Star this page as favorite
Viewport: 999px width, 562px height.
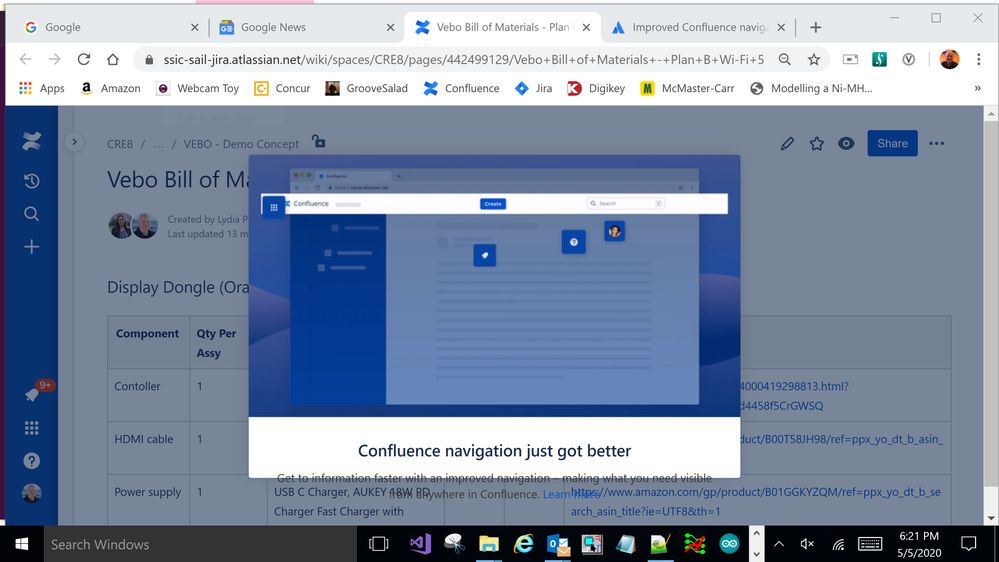click(x=817, y=143)
